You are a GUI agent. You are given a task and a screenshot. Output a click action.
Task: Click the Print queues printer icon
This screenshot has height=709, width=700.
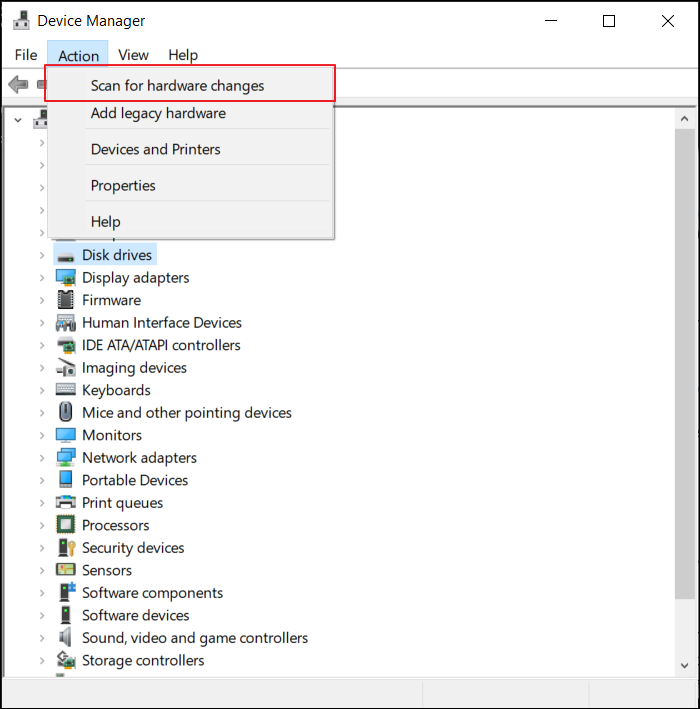(x=66, y=502)
